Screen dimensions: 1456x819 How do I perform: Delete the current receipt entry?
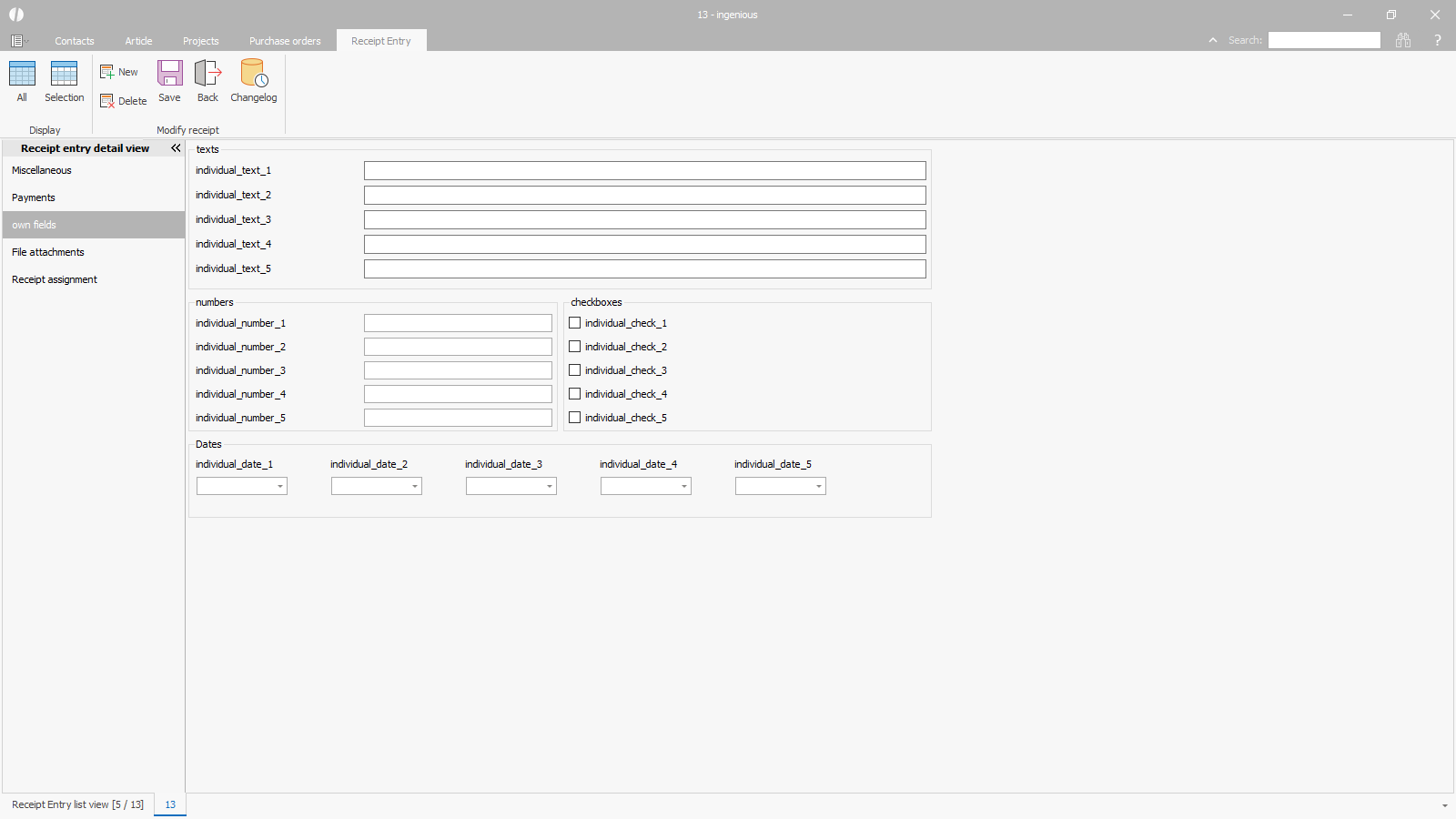point(123,101)
